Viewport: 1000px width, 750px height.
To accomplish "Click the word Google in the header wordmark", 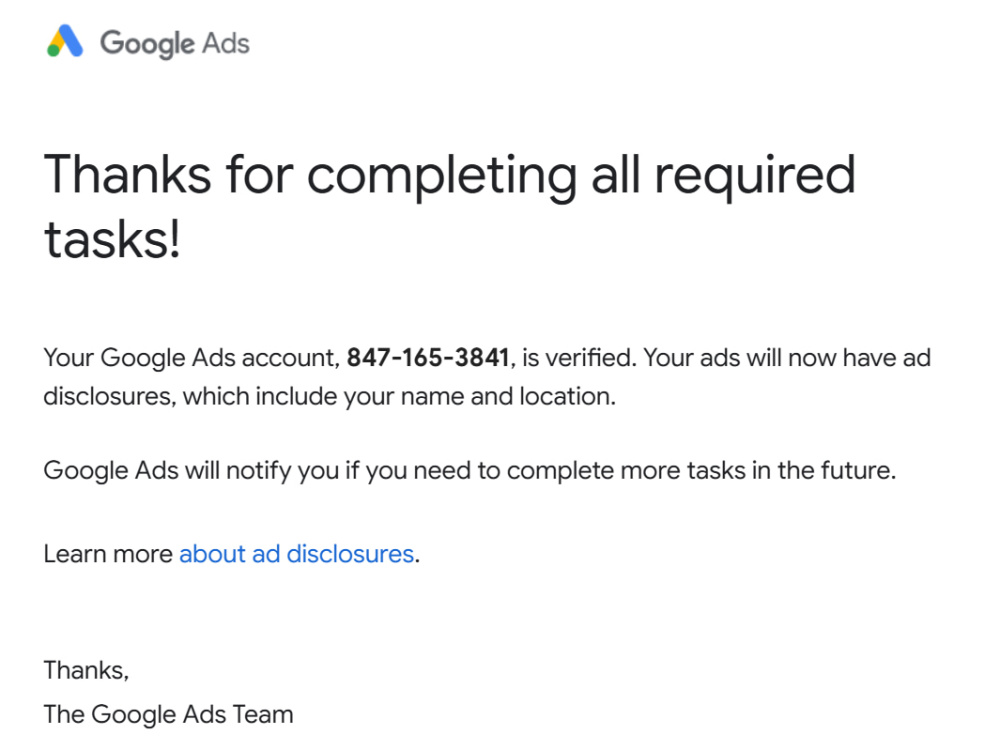I will pyautogui.click(x=147, y=44).
